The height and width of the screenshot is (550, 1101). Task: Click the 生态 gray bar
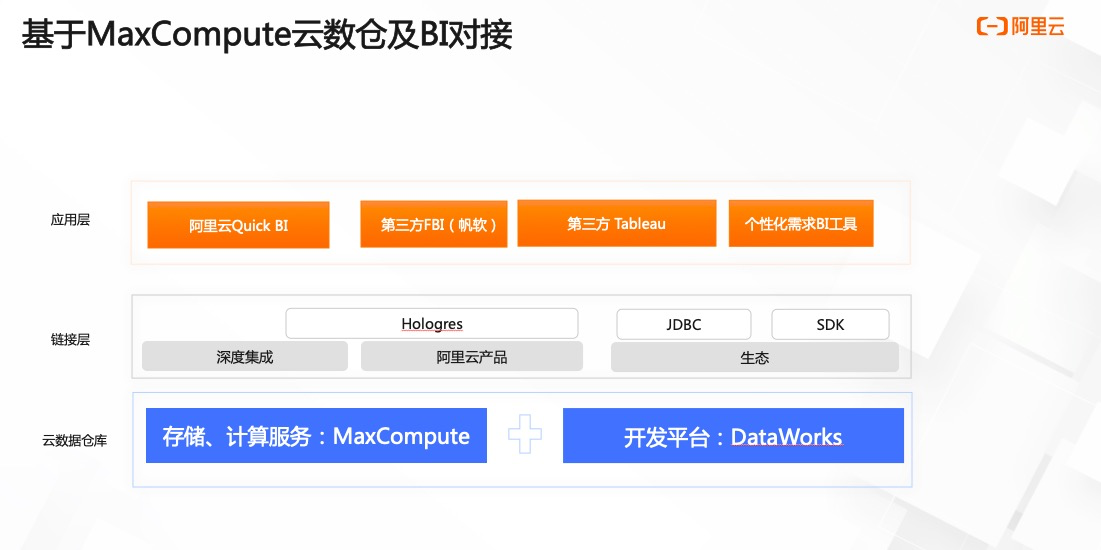[x=755, y=357]
